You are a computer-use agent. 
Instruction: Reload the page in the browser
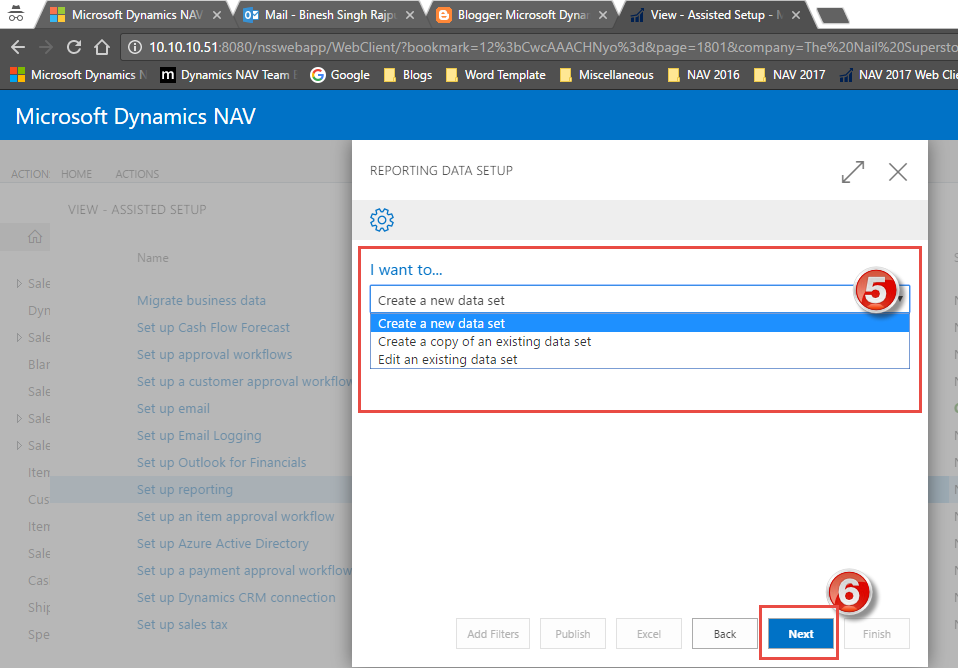click(x=73, y=45)
